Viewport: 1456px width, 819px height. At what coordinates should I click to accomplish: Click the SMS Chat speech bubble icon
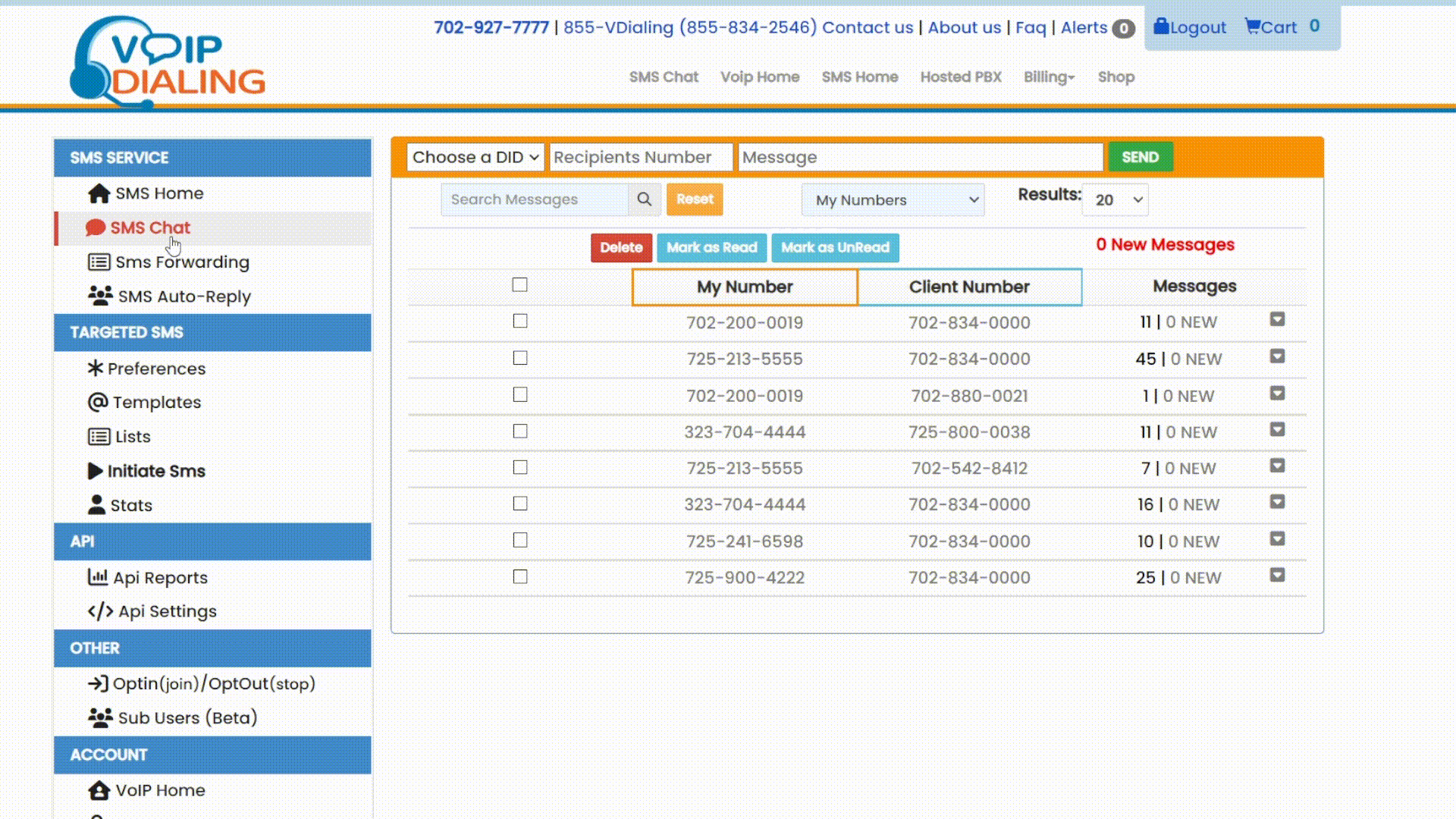click(96, 227)
